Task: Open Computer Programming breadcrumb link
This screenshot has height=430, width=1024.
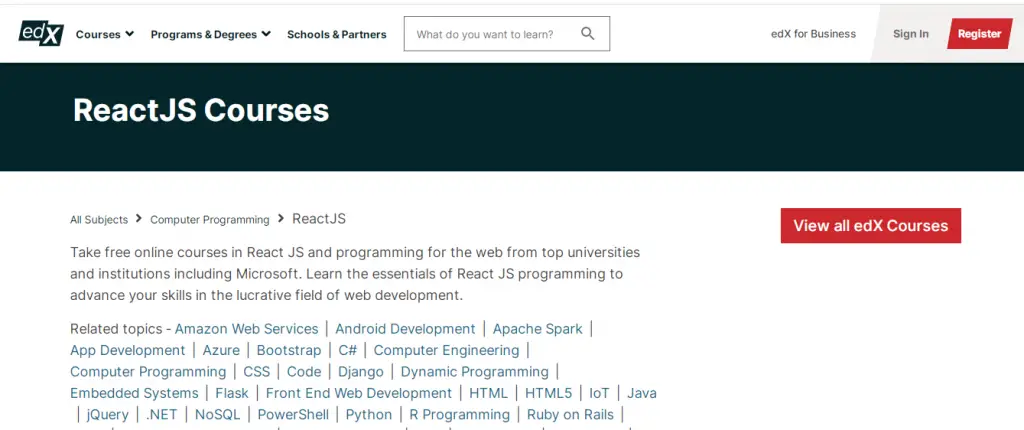Action: [x=210, y=220]
